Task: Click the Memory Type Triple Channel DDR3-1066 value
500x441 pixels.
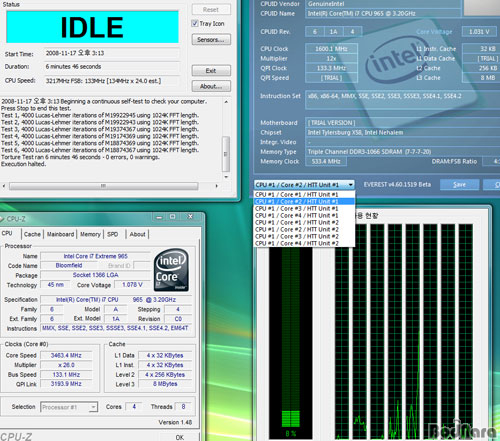Action: (402, 152)
